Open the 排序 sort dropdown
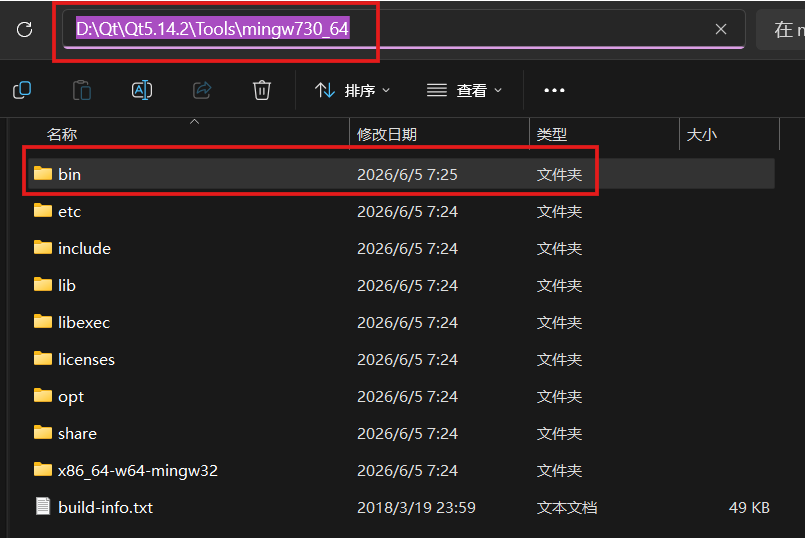Viewport: 805px width, 538px height. coord(353,91)
